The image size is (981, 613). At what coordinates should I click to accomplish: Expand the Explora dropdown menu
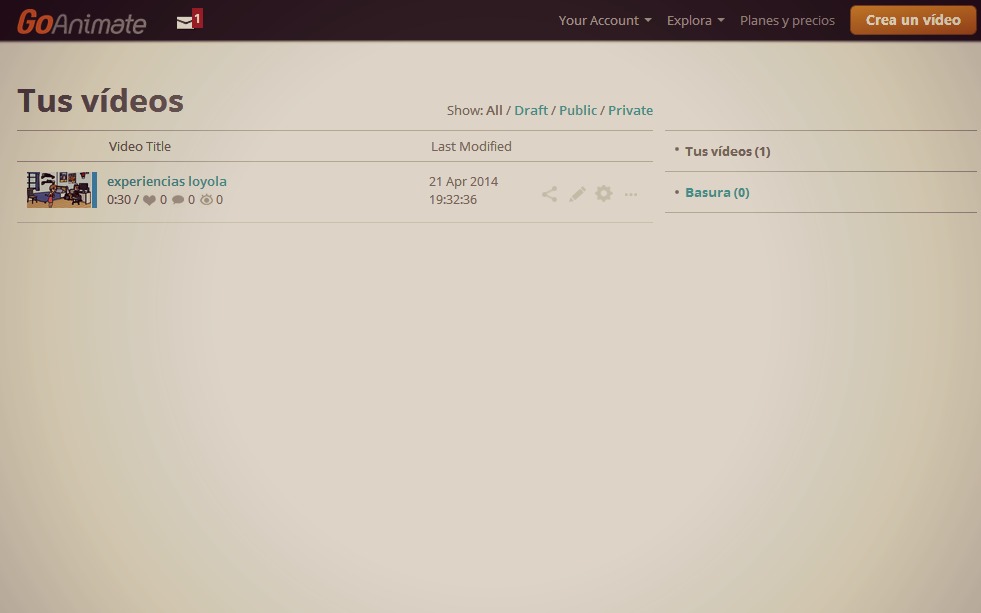[x=695, y=20]
